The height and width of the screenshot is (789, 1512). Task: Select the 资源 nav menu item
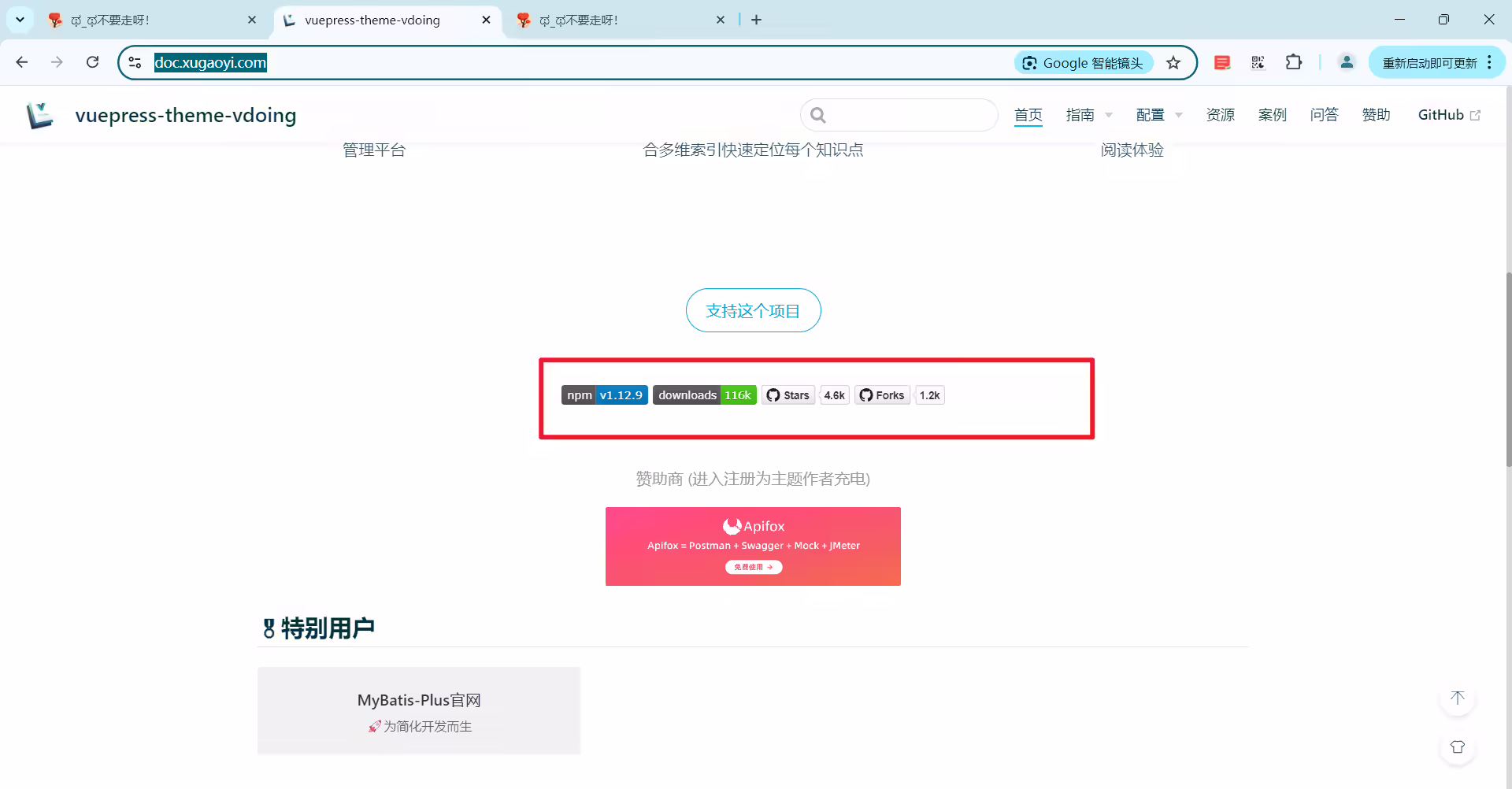1220,115
